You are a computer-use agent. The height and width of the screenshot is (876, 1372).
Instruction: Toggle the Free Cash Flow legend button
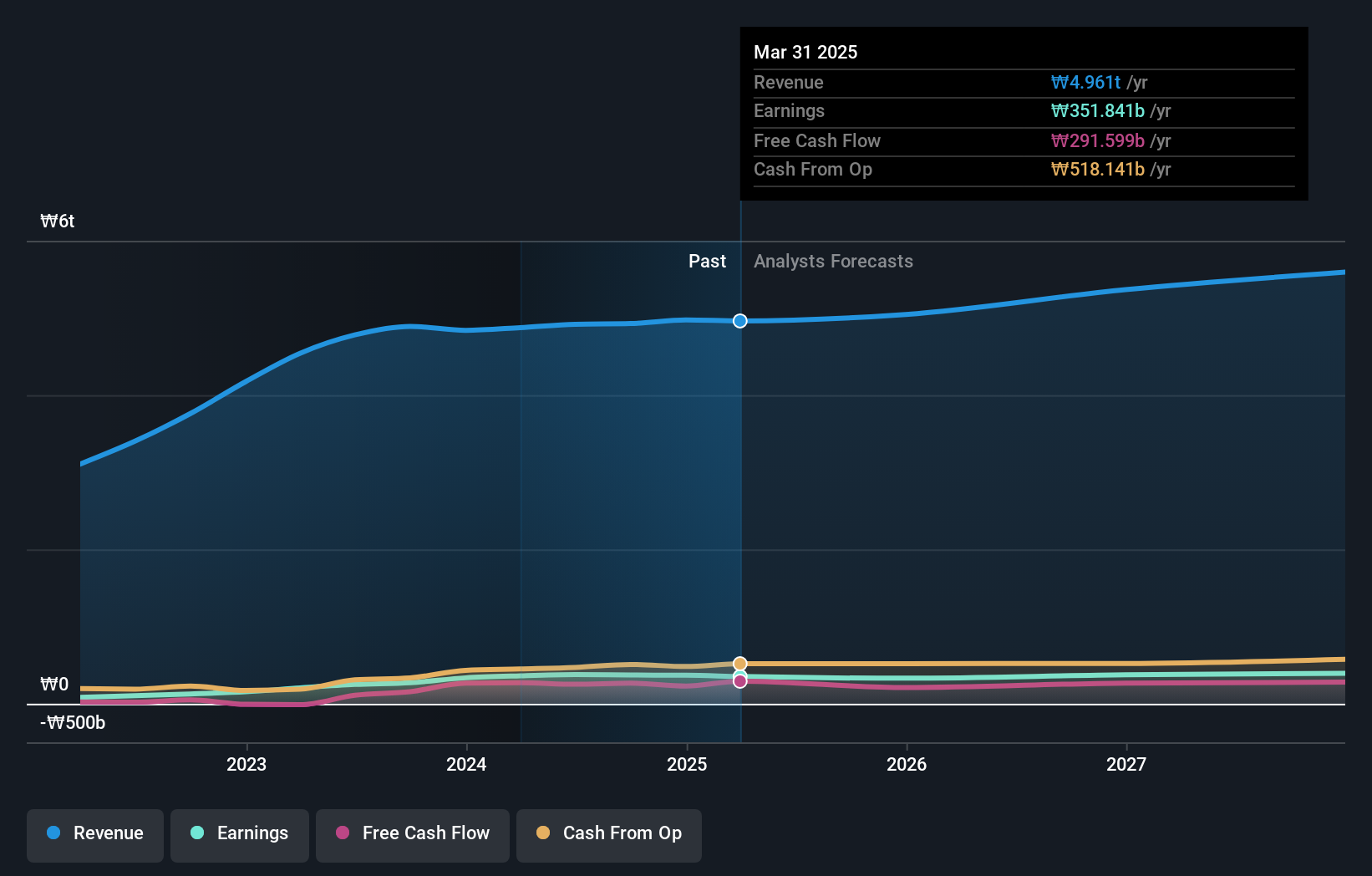[x=413, y=834]
